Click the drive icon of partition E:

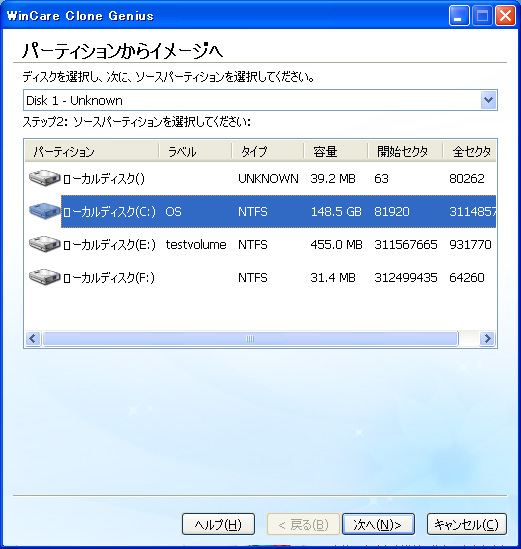click(44, 244)
